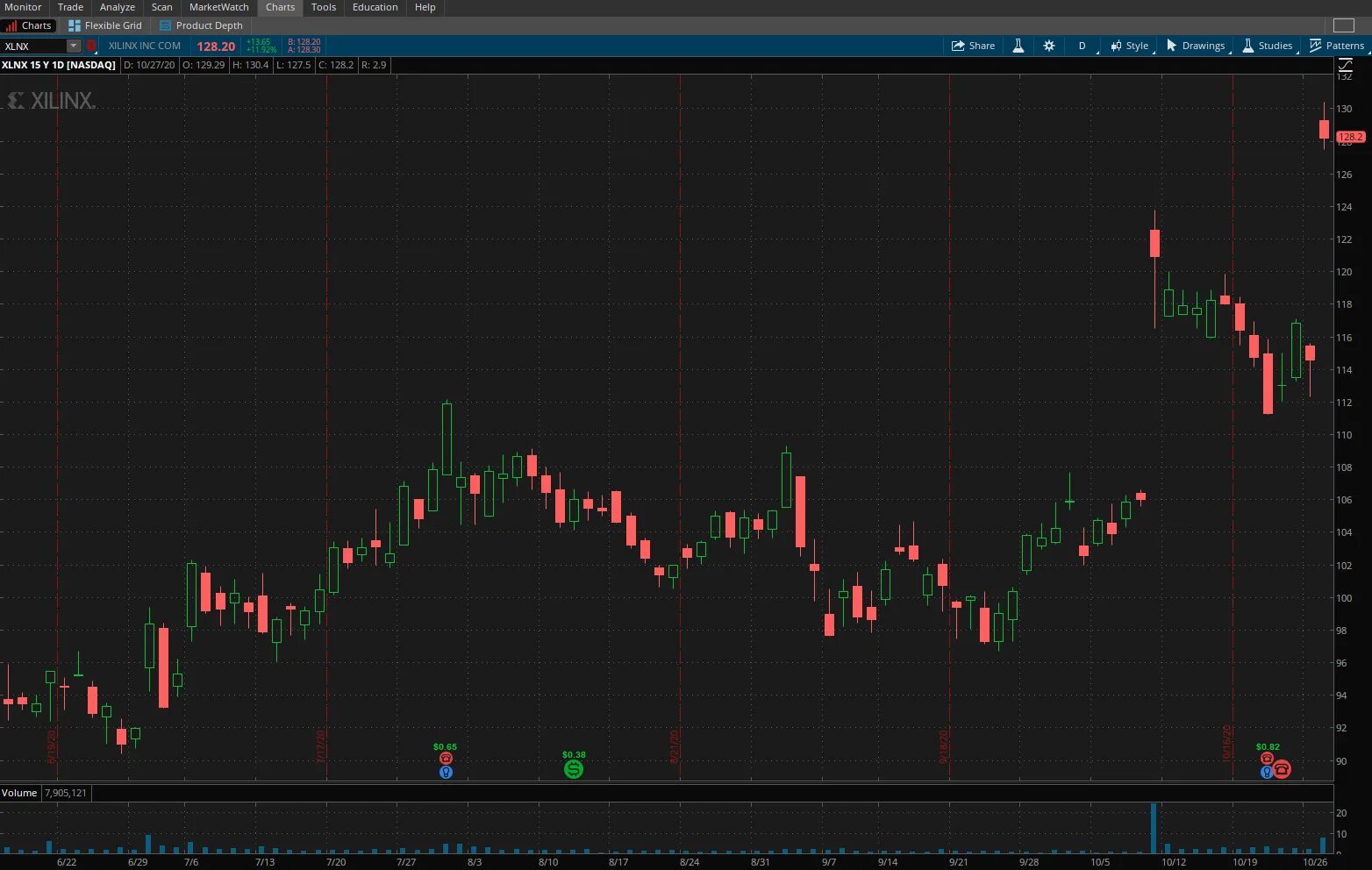Open chart settings gear icon
1372x870 pixels.
point(1049,46)
